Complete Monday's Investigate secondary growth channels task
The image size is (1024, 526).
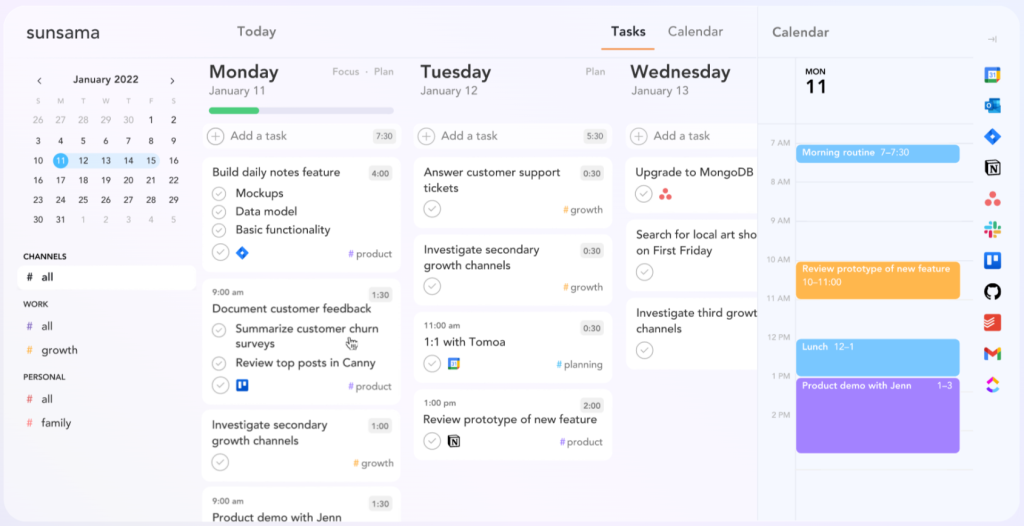point(221,462)
